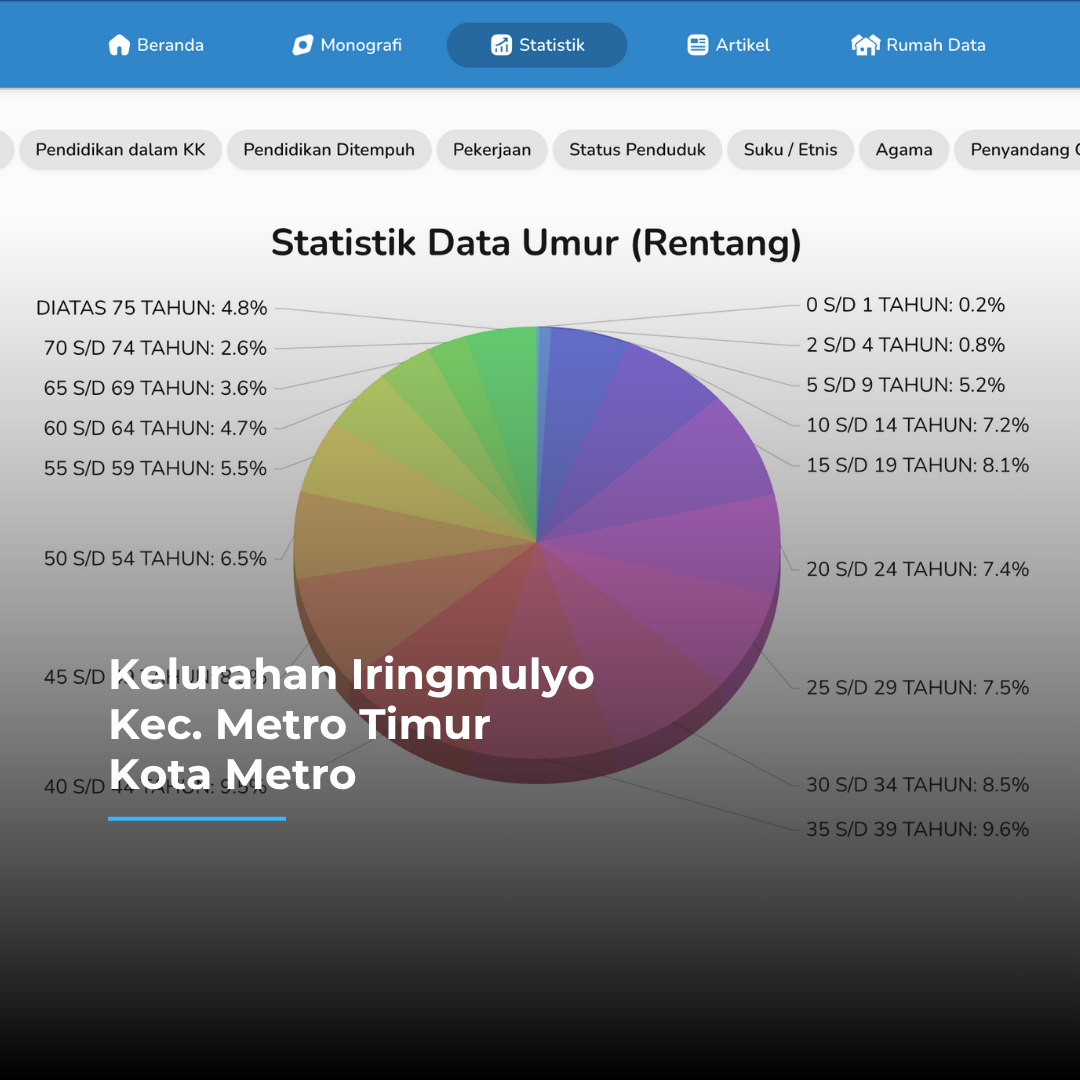Click label 60 S/D 64 TAHUN: 4.7%

(155, 428)
